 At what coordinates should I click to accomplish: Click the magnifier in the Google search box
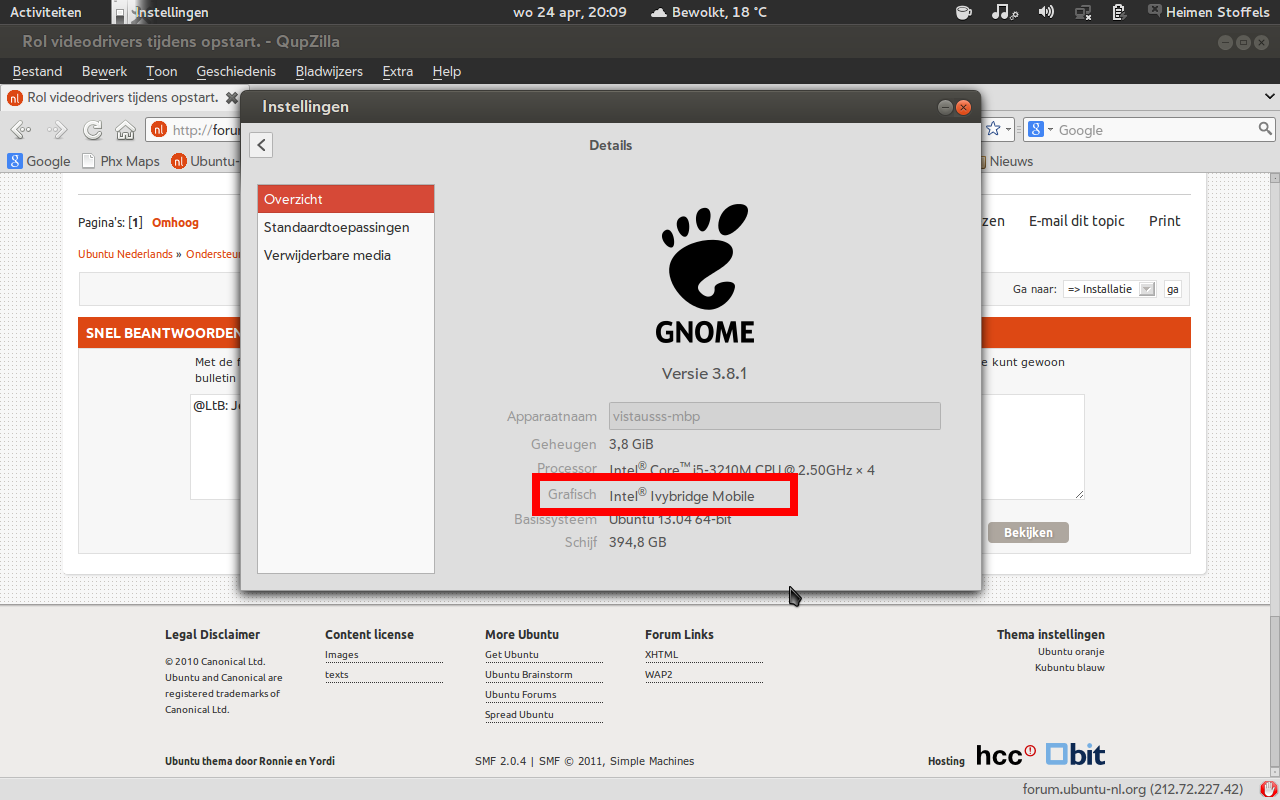1265,129
